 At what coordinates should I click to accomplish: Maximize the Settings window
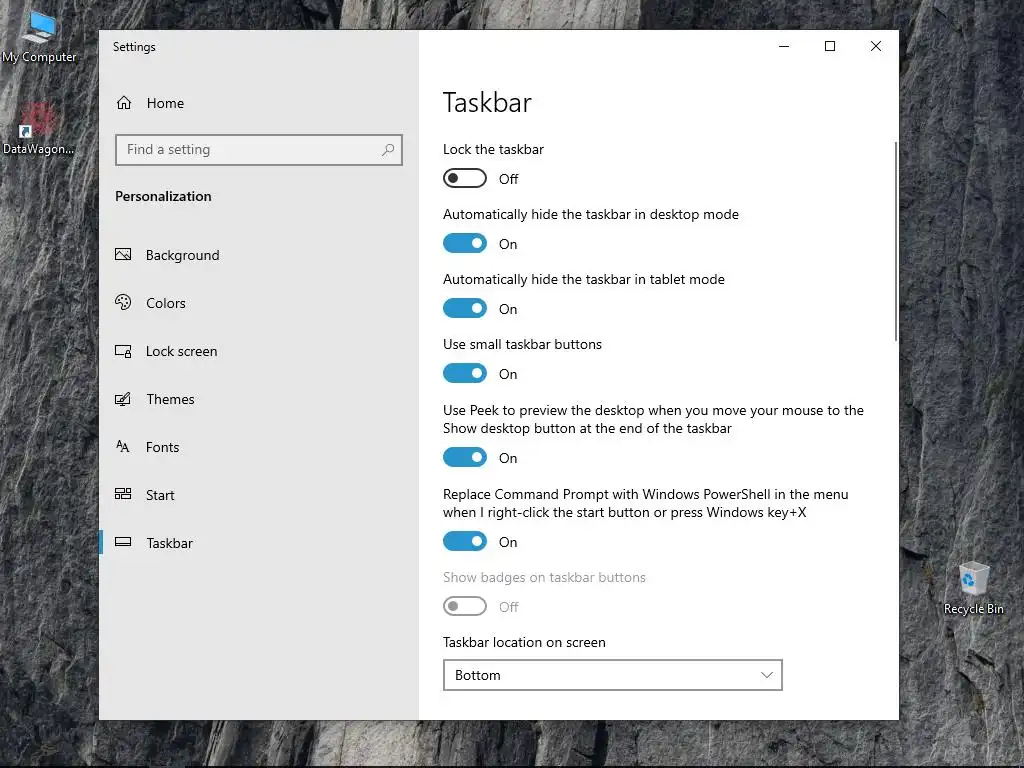pos(829,46)
